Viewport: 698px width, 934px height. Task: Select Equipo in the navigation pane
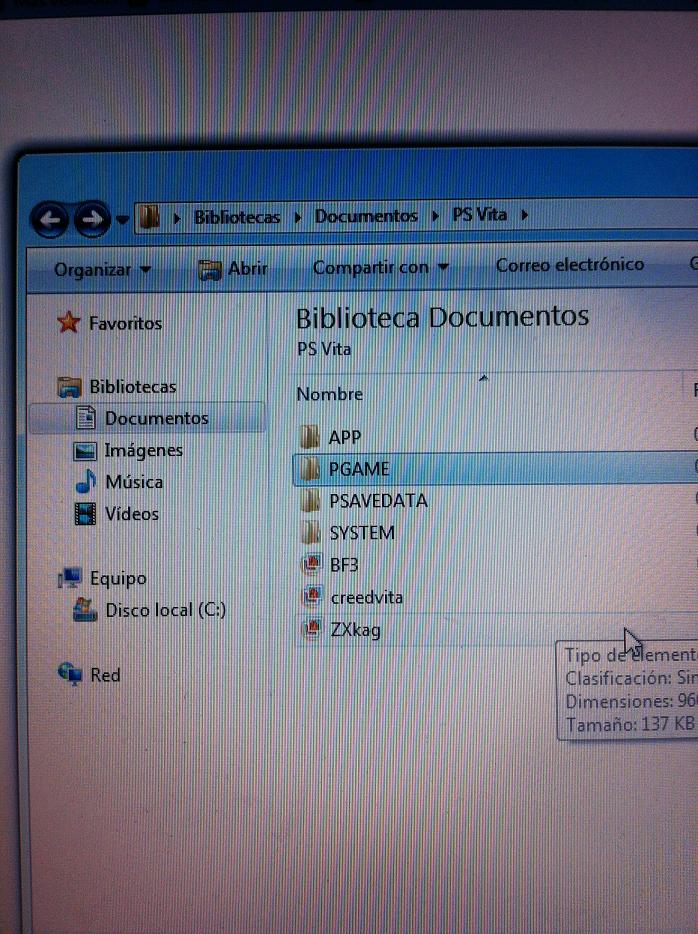click(118, 578)
